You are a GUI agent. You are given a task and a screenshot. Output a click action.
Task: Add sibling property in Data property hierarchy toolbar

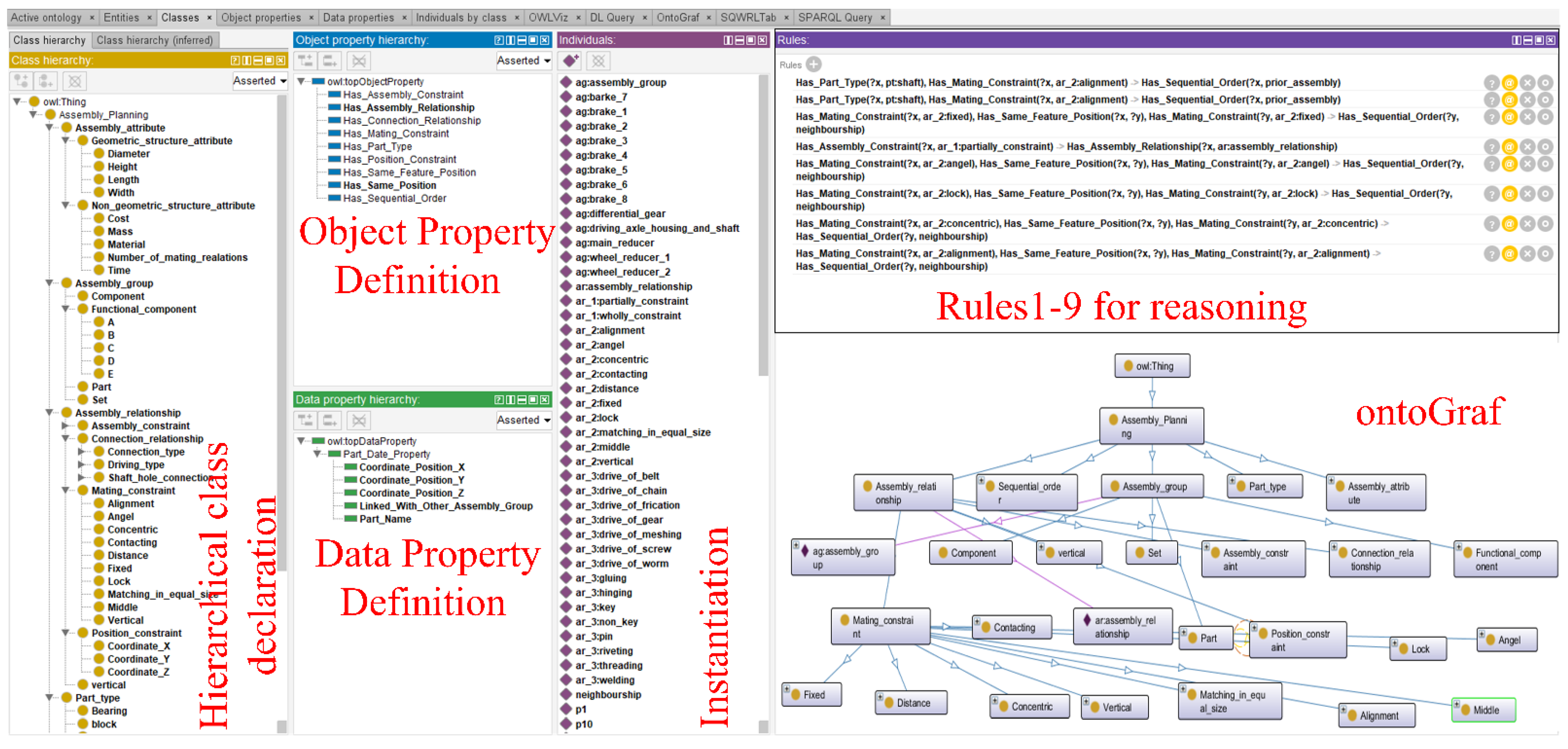pyautogui.click(x=330, y=420)
